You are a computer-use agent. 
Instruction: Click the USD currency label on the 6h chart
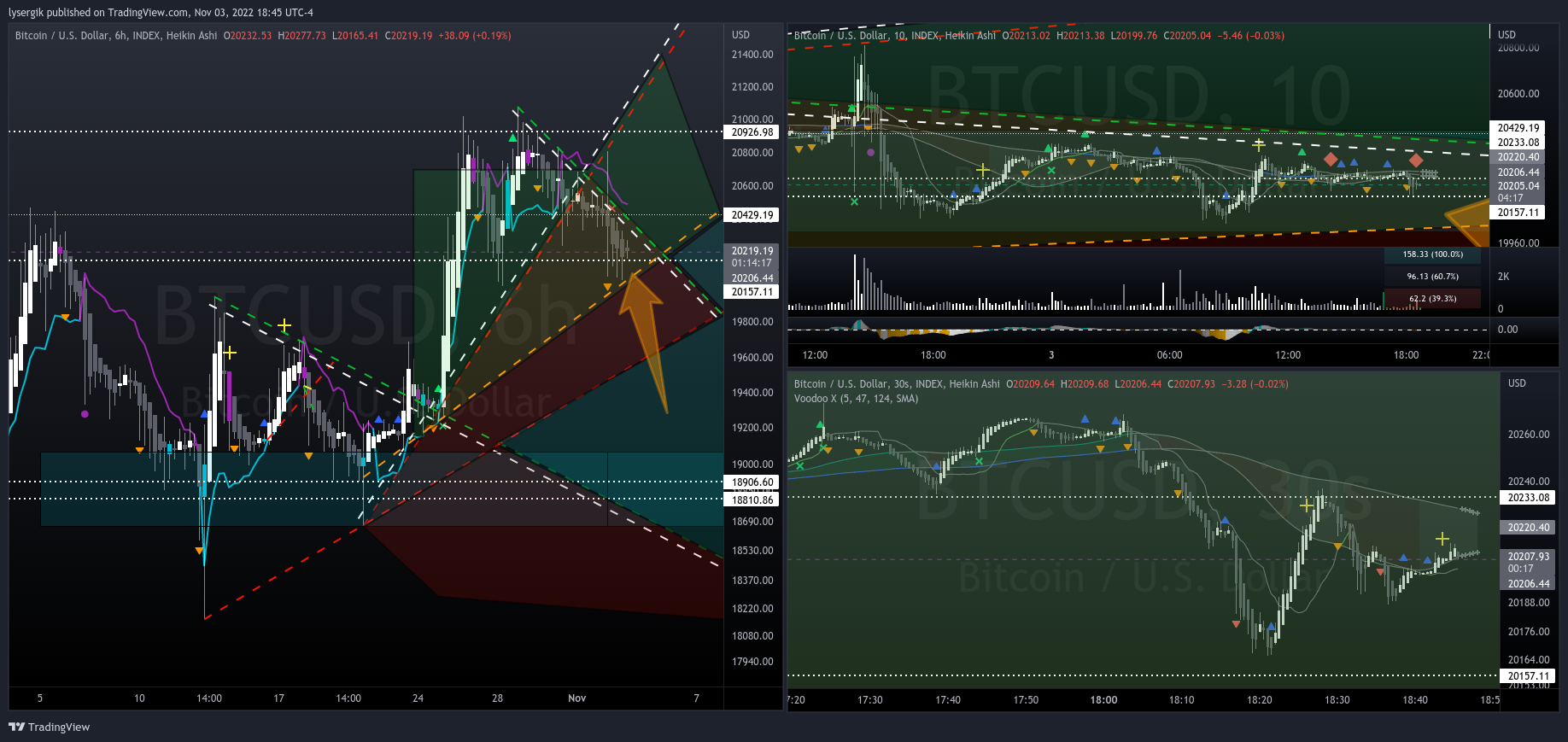tap(740, 35)
